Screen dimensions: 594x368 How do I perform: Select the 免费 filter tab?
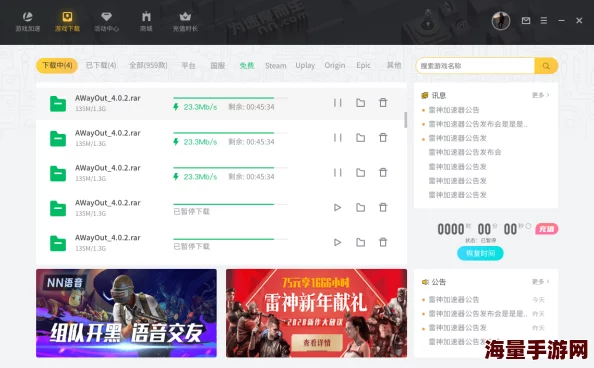(x=247, y=66)
